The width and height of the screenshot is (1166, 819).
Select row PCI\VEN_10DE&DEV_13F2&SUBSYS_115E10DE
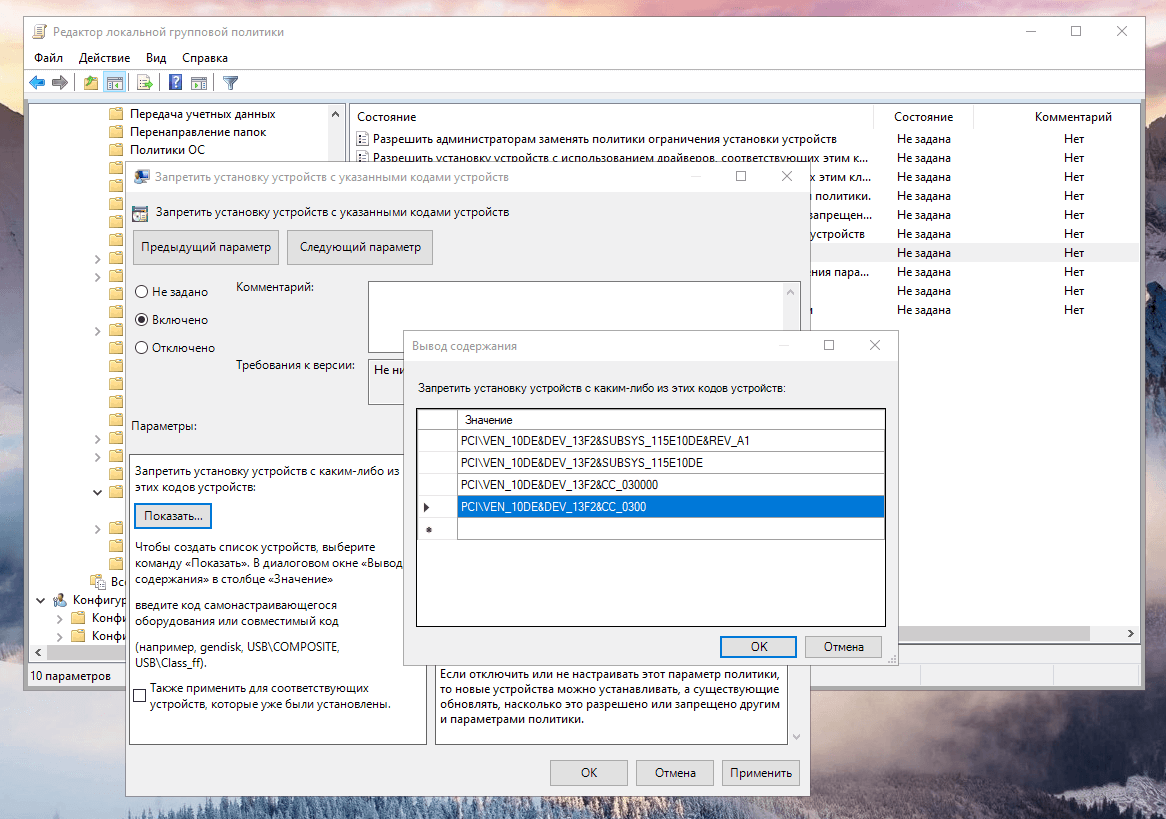[671, 463]
